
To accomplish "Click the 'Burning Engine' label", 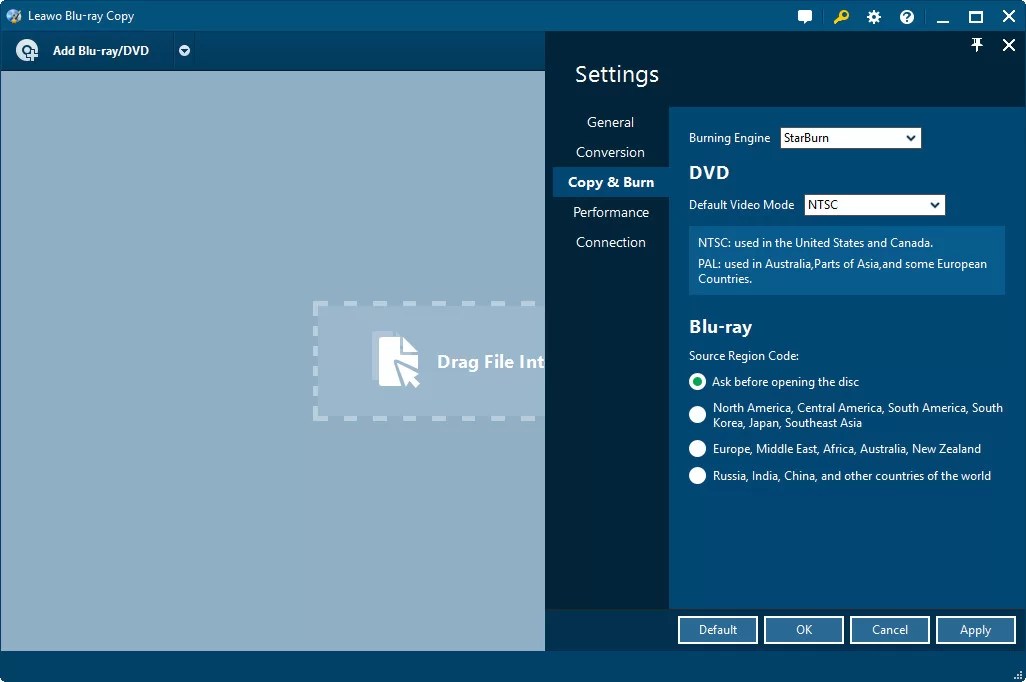I will (730, 138).
